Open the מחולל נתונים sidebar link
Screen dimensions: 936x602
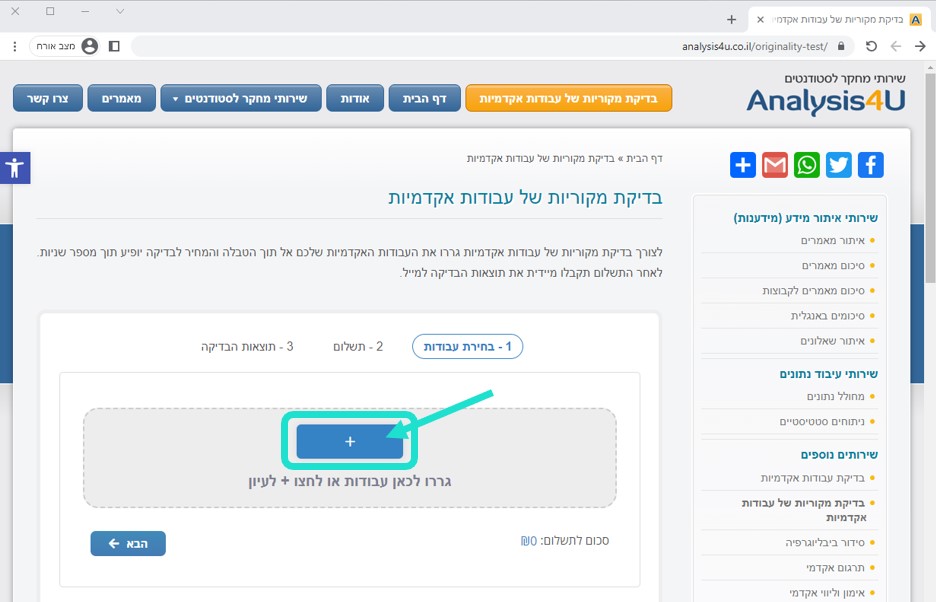coord(836,396)
